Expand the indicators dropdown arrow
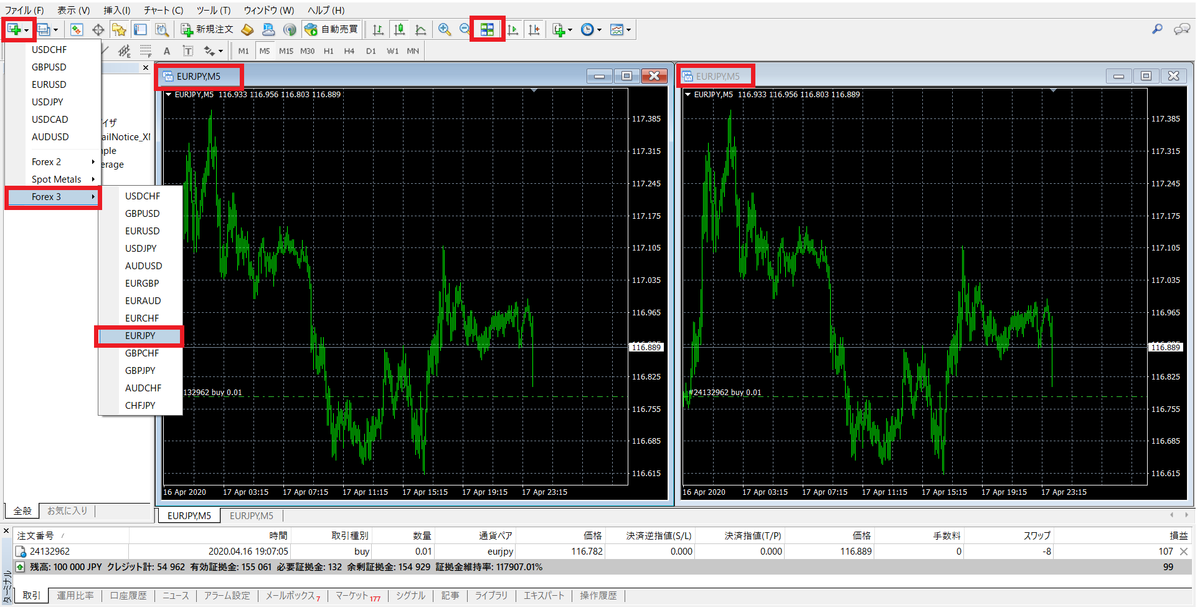This screenshot has width=1200, height=607. pyautogui.click(x=570, y=30)
